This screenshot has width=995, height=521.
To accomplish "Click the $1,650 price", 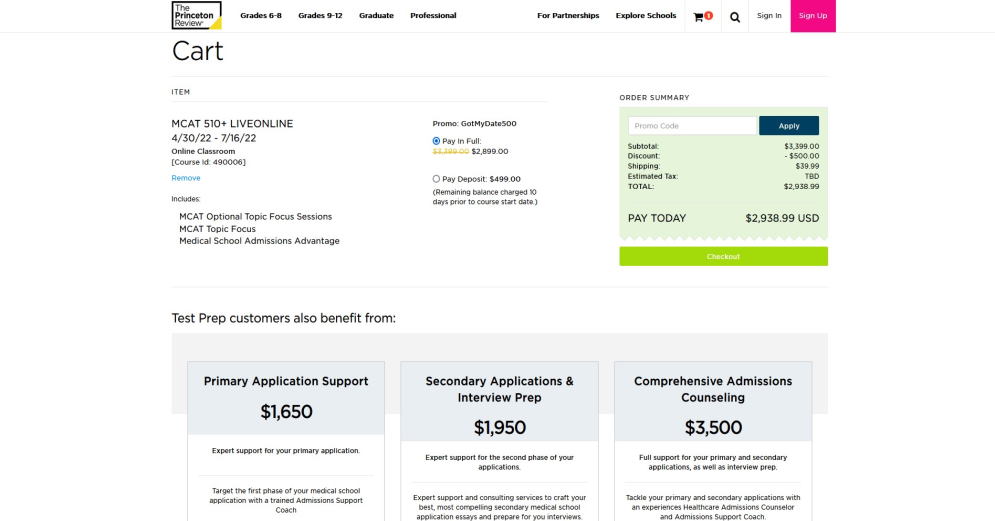I will [286, 412].
